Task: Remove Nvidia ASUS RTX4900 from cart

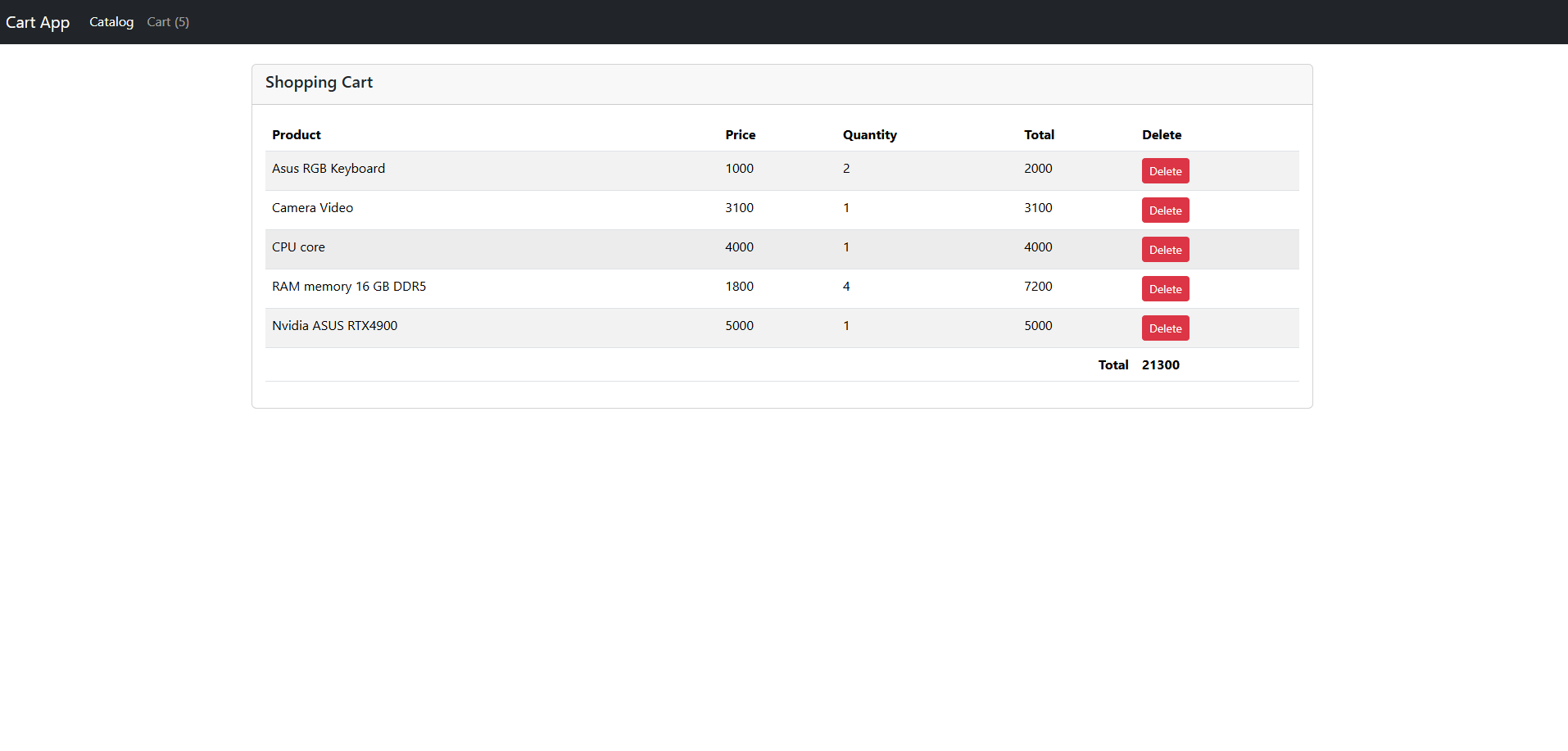Action: pos(1165,328)
